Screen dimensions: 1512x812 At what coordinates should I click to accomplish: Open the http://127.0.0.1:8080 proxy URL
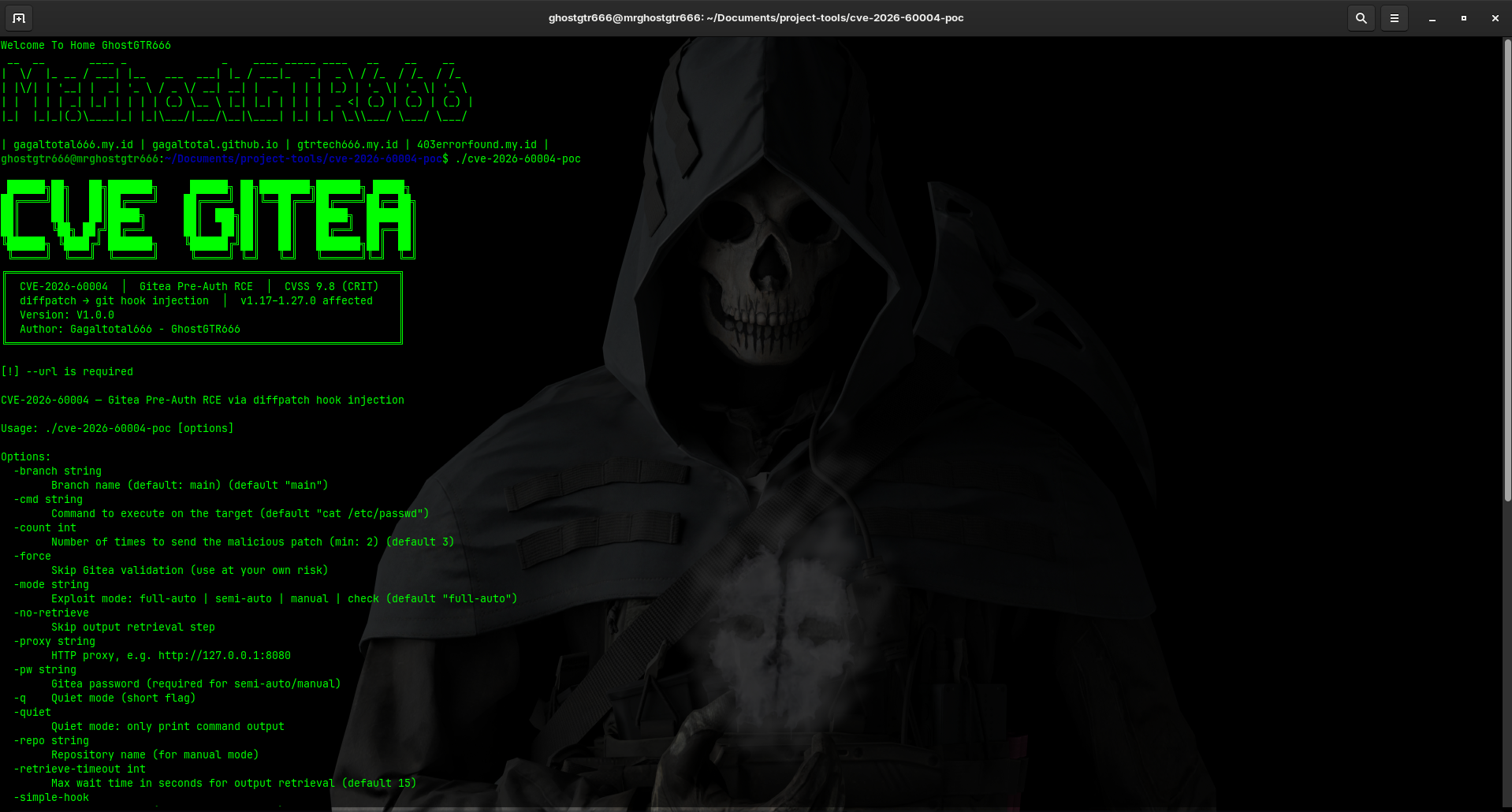[225, 656]
